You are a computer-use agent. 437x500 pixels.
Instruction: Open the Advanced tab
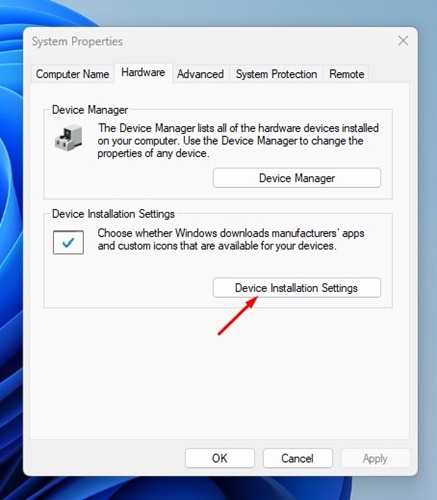pyautogui.click(x=200, y=74)
